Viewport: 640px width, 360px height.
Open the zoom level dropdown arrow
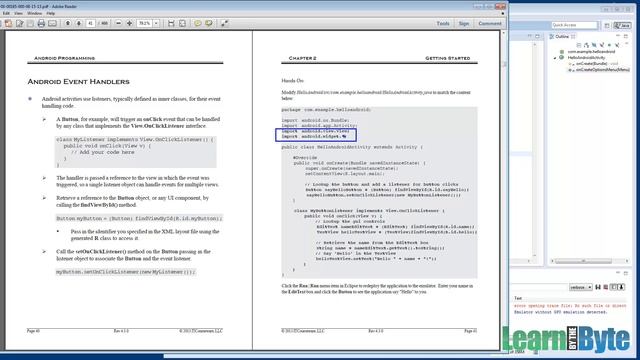click(x=156, y=24)
